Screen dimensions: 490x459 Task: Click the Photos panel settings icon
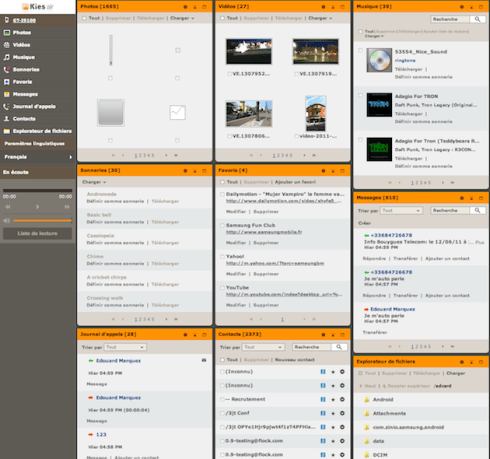click(185, 7)
